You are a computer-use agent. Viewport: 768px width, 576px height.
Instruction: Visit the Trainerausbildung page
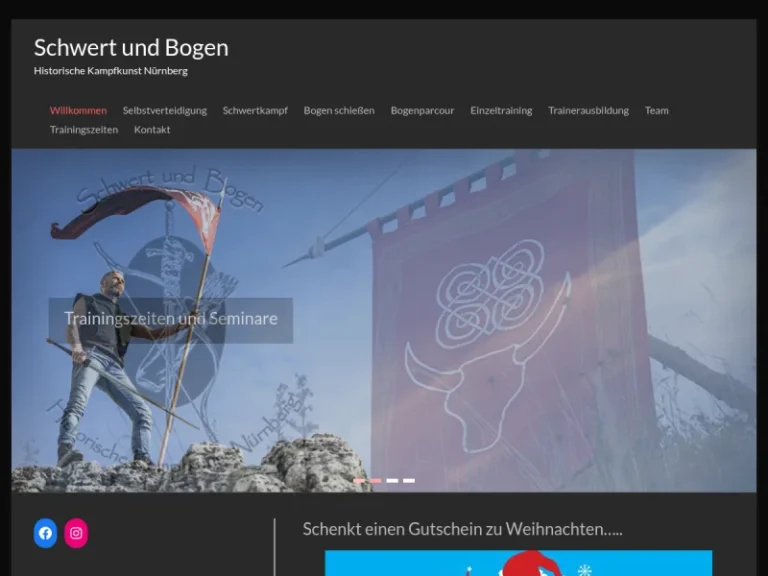tap(588, 110)
